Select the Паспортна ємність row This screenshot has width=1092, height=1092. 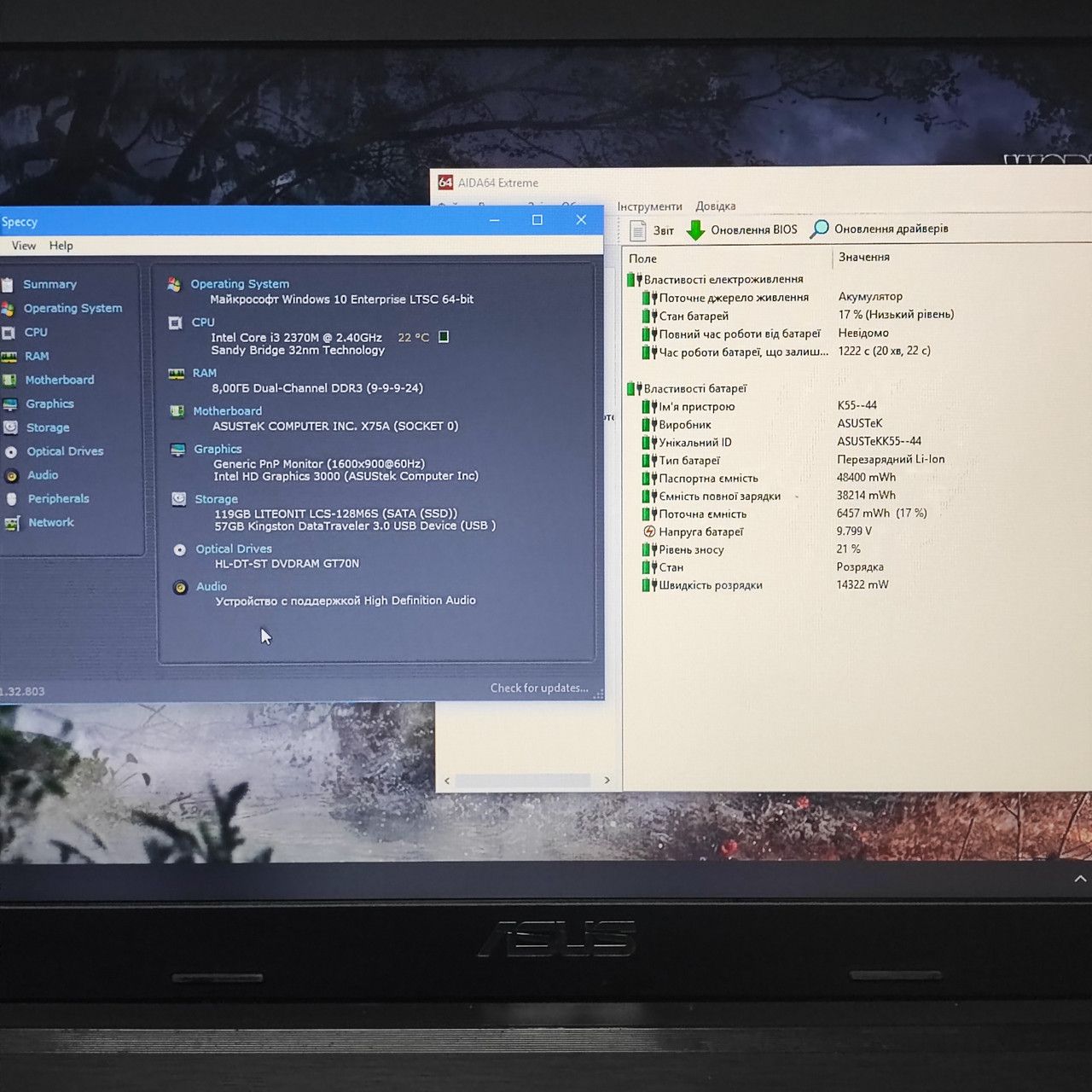[x=700, y=479]
